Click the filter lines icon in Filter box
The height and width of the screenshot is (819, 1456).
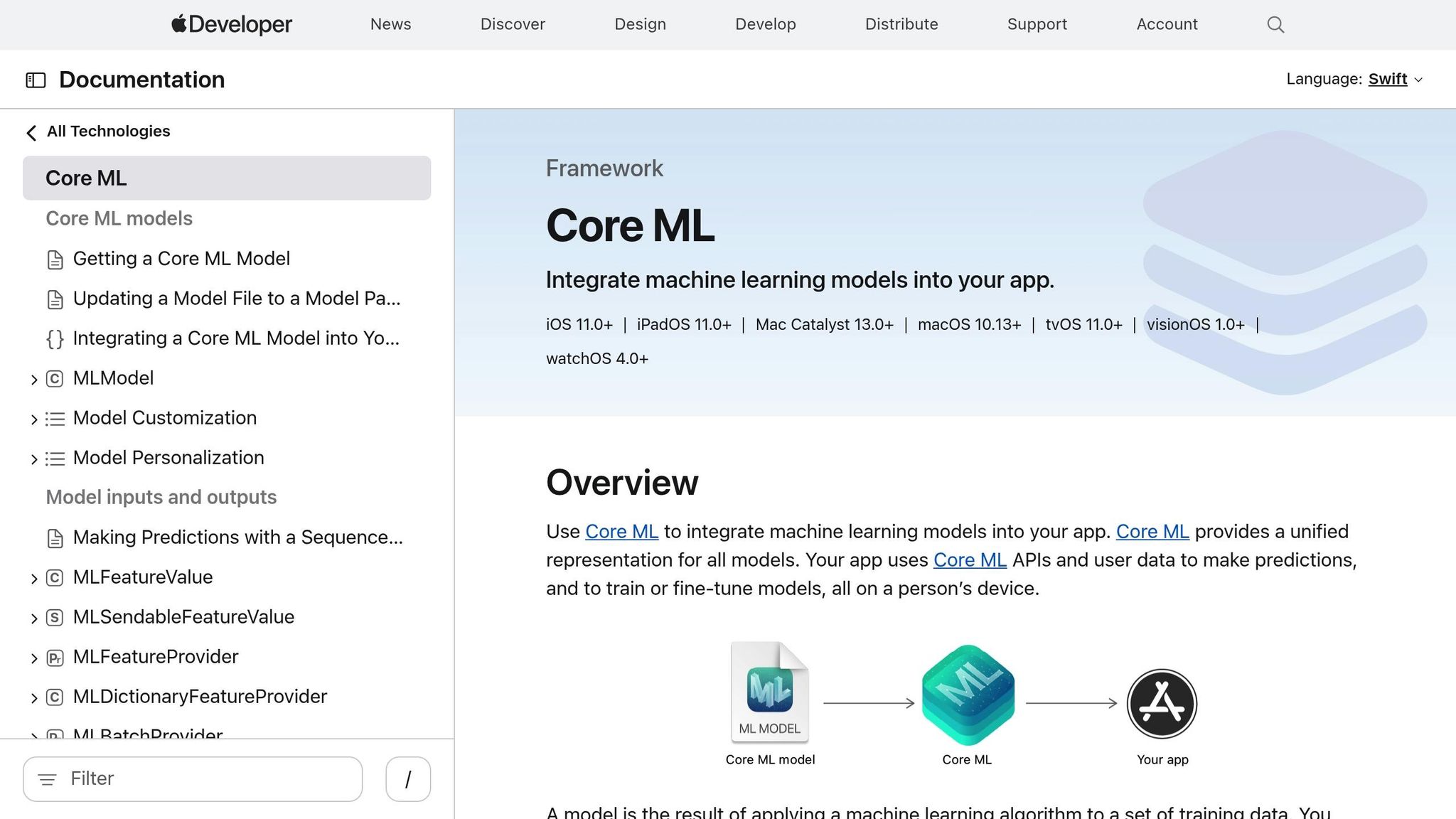pyautogui.click(x=47, y=780)
